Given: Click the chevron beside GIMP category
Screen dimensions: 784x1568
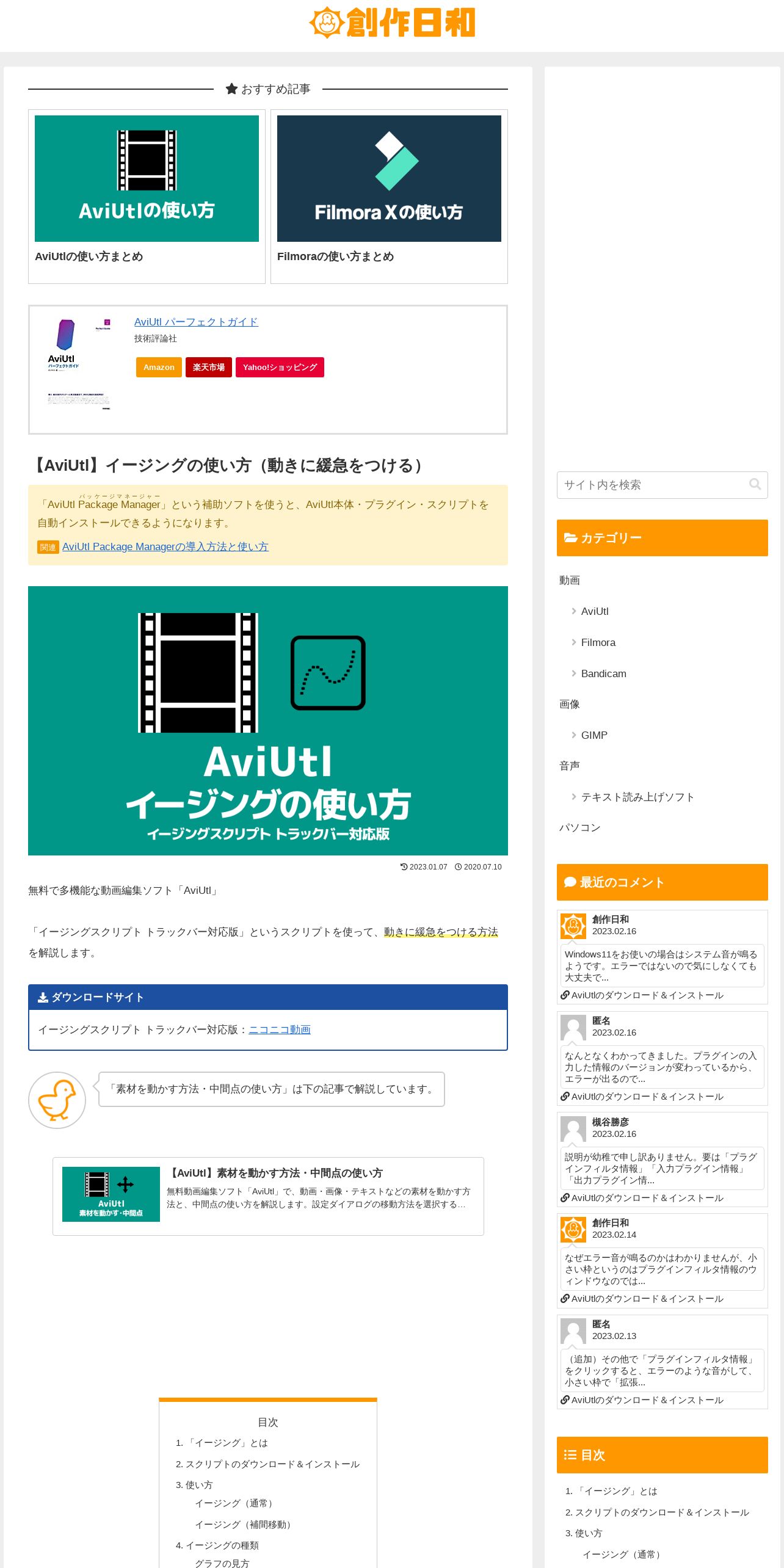Looking at the screenshot, I should click(x=574, y=735).
